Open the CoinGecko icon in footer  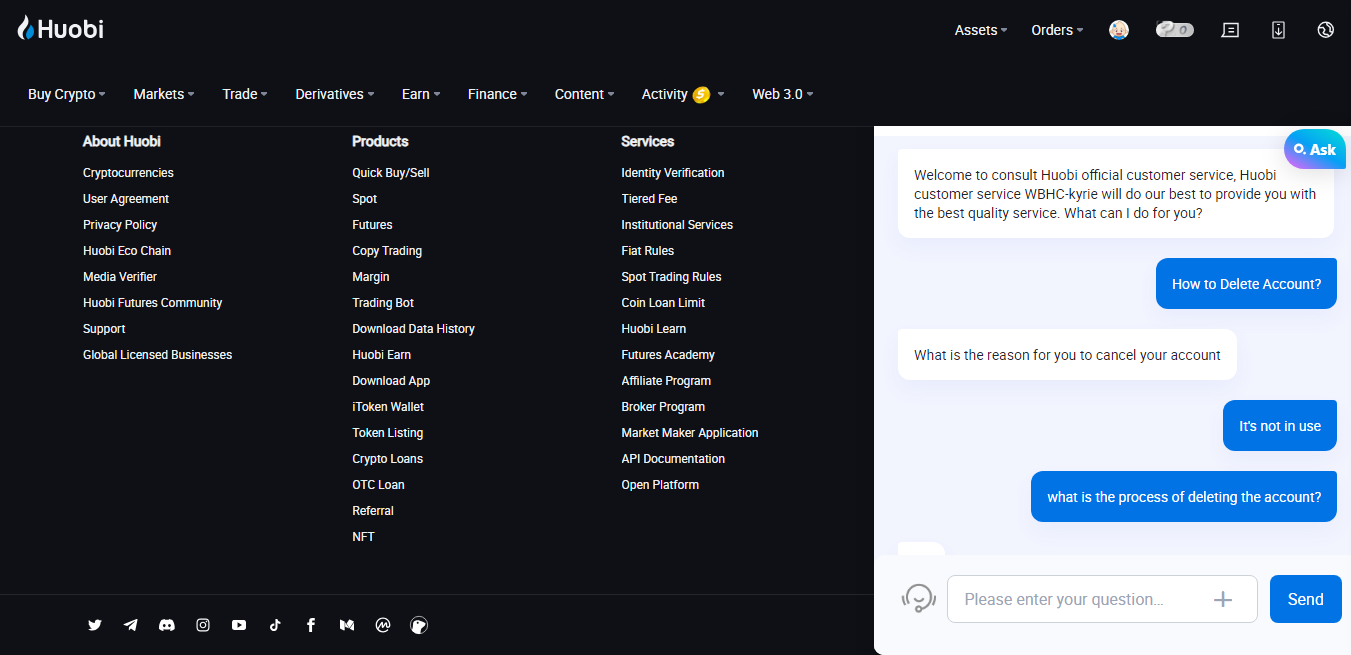[419, 625]
